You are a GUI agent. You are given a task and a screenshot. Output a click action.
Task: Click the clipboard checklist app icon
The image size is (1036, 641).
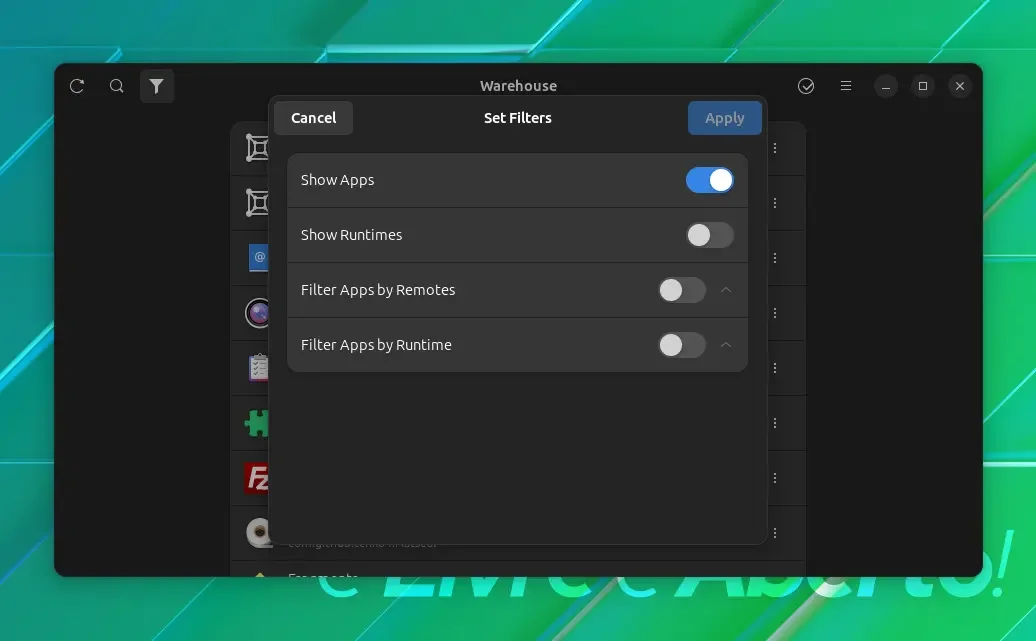[258, 367]
